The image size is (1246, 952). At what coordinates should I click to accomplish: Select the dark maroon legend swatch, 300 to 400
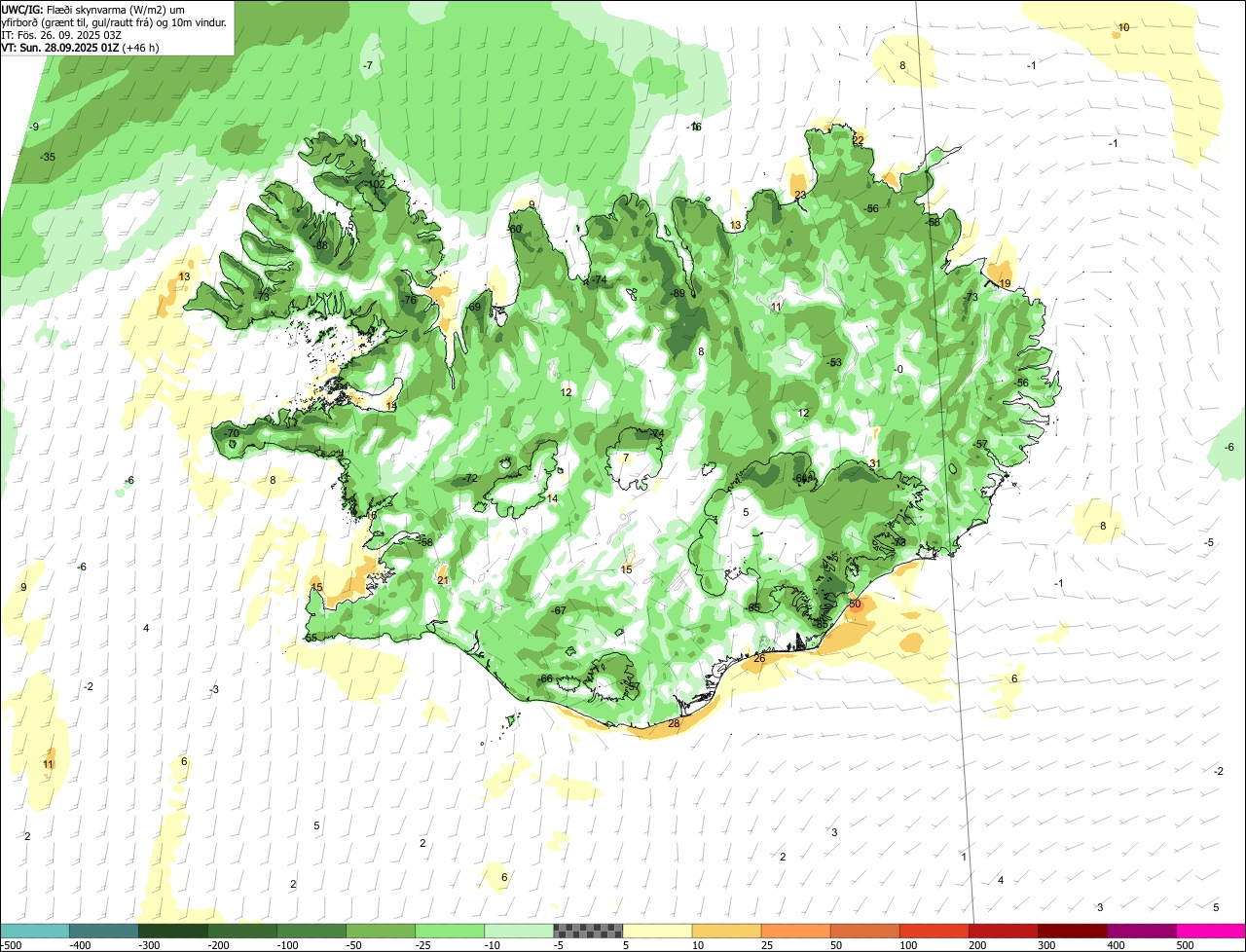(x=1072, y=931)
